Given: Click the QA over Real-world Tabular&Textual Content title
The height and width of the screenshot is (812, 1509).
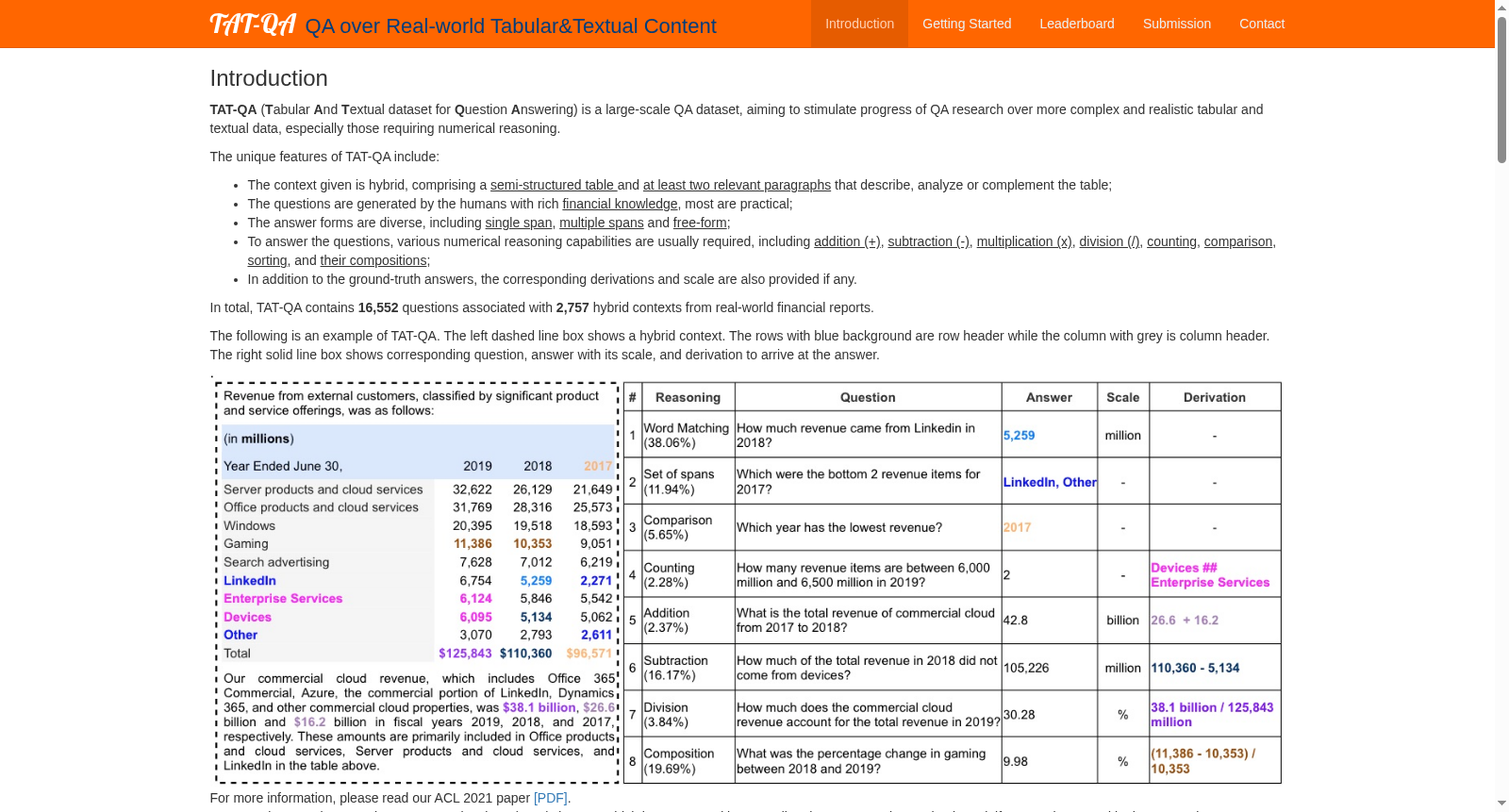Looking at the screenshot, I should point(510,26).
